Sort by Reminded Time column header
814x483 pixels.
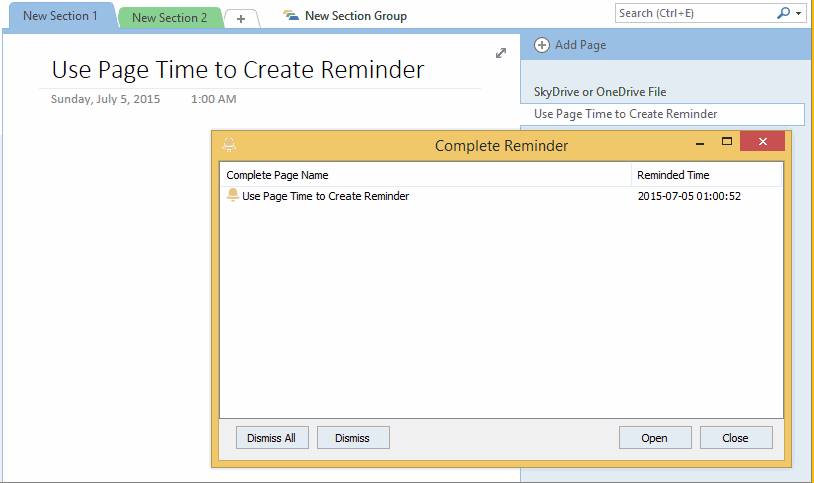click(706, 175)
